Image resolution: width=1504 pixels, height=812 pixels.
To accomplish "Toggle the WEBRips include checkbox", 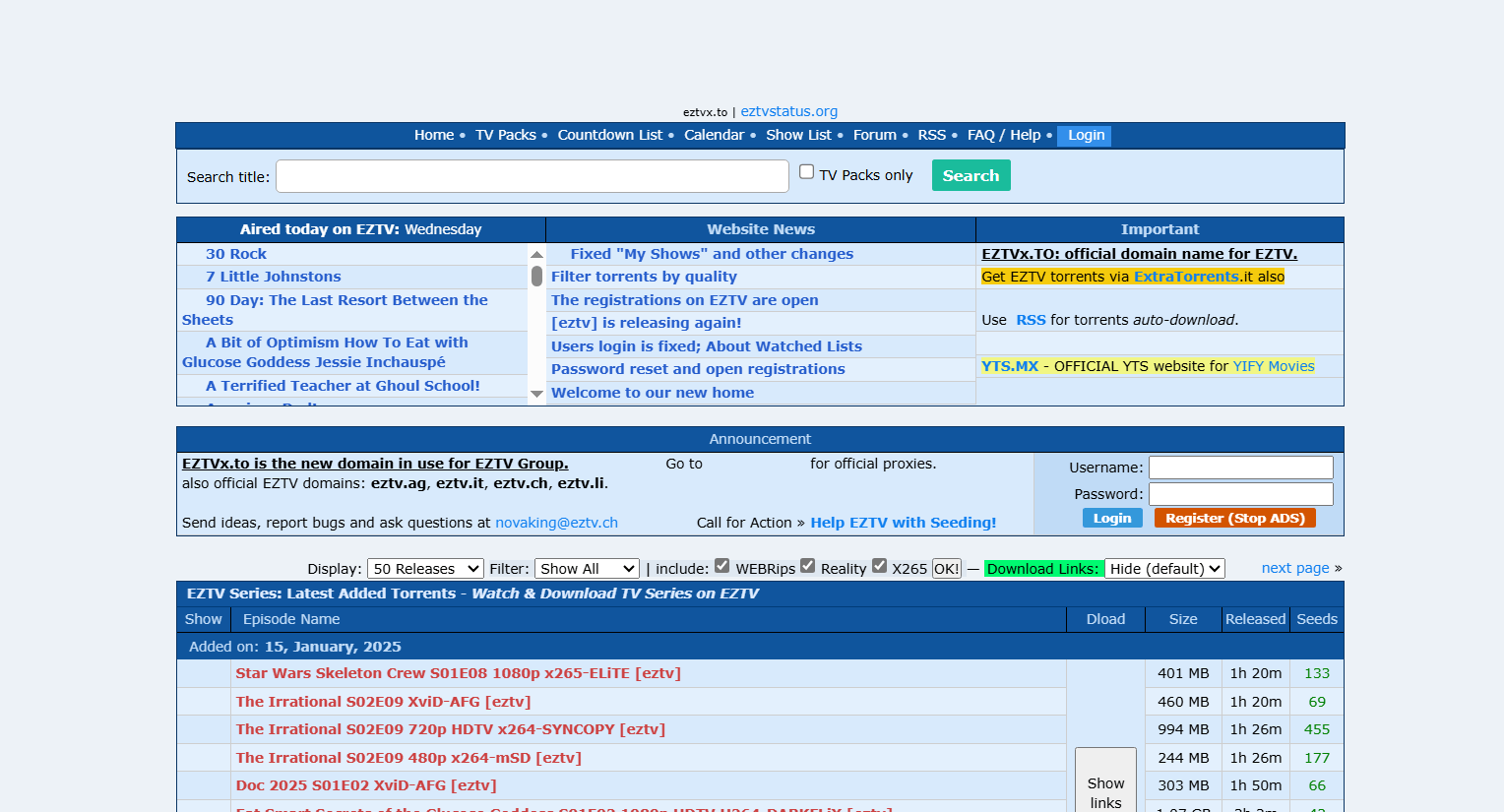I will coord(721,566).
